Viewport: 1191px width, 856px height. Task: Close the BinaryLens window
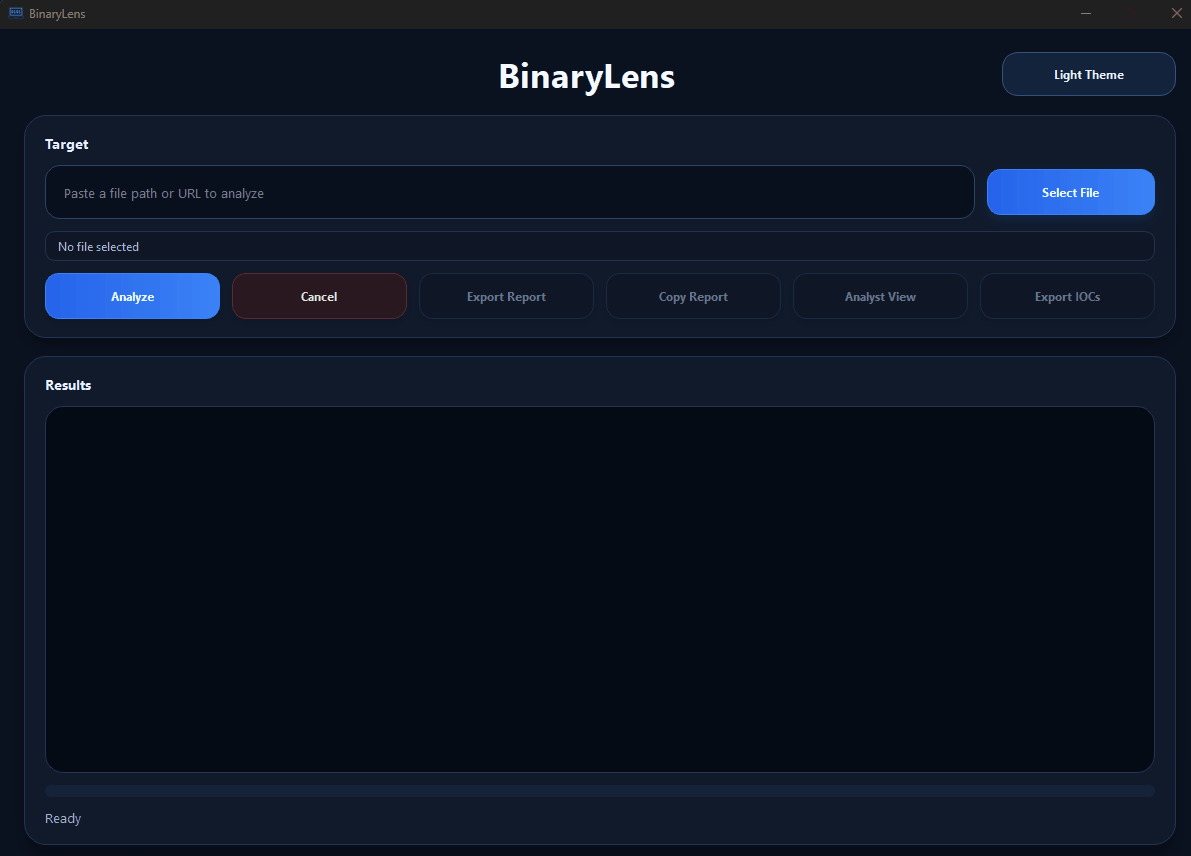[x=1176, y=13]
